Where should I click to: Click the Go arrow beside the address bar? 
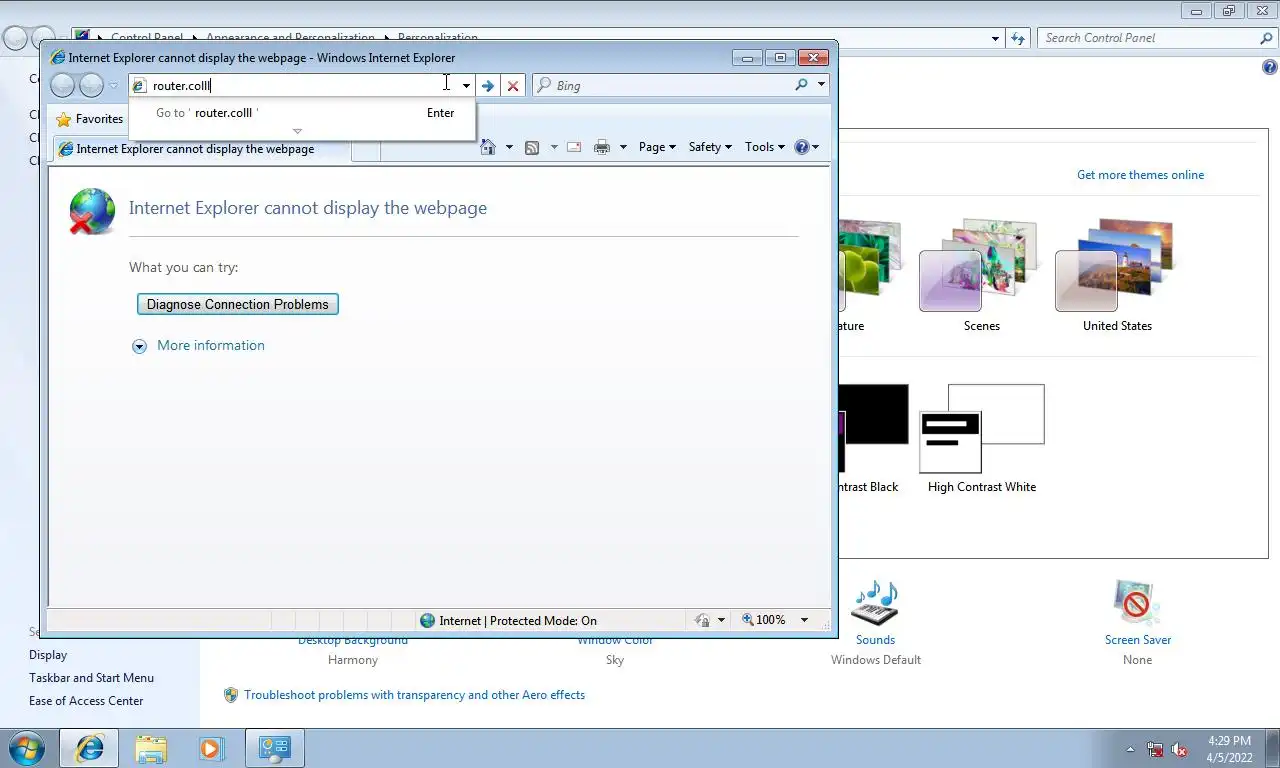(487, 86)
